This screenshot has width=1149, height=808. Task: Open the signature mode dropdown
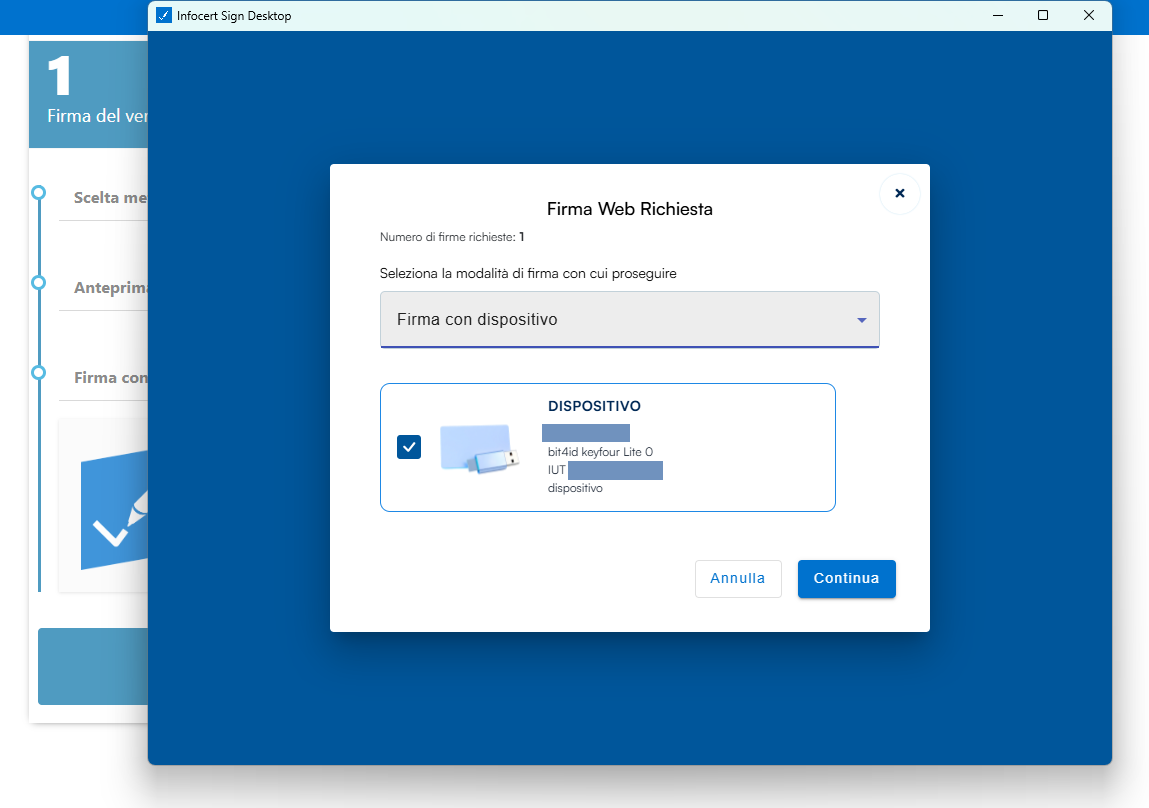(x=629, y=319)
